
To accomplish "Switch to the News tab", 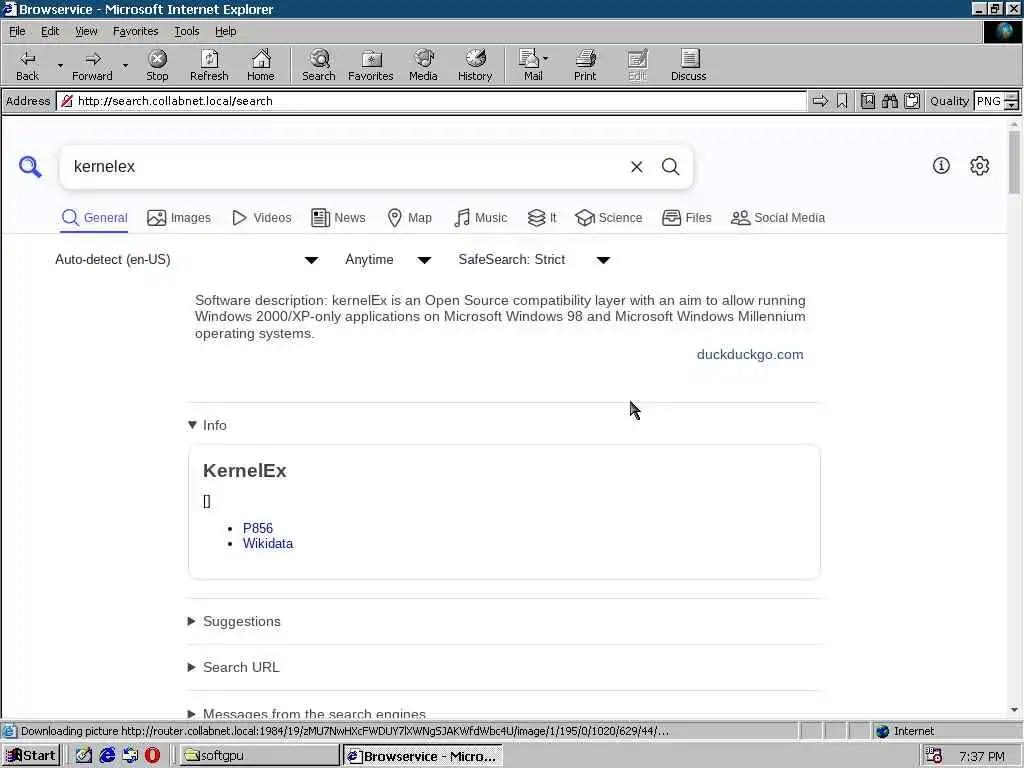I will (x=338, y=217).
